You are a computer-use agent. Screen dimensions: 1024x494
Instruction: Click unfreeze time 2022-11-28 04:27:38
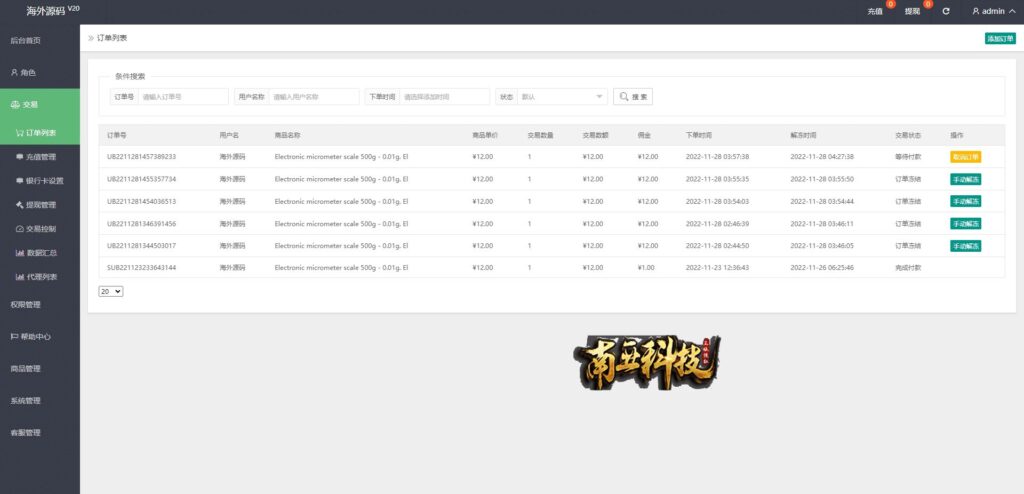click(x=822, y=157)
